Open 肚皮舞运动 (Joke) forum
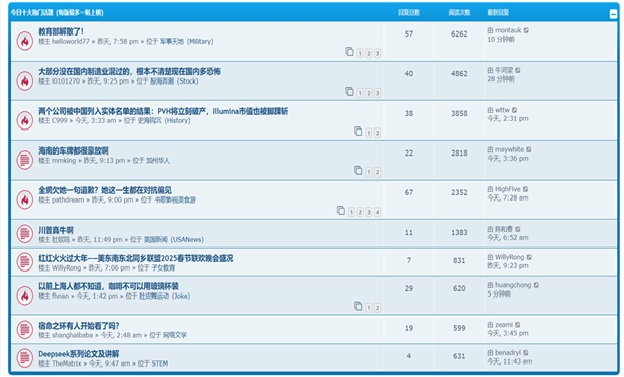The width and height of the screenshot is (624, 377). (x=164, y=296)
